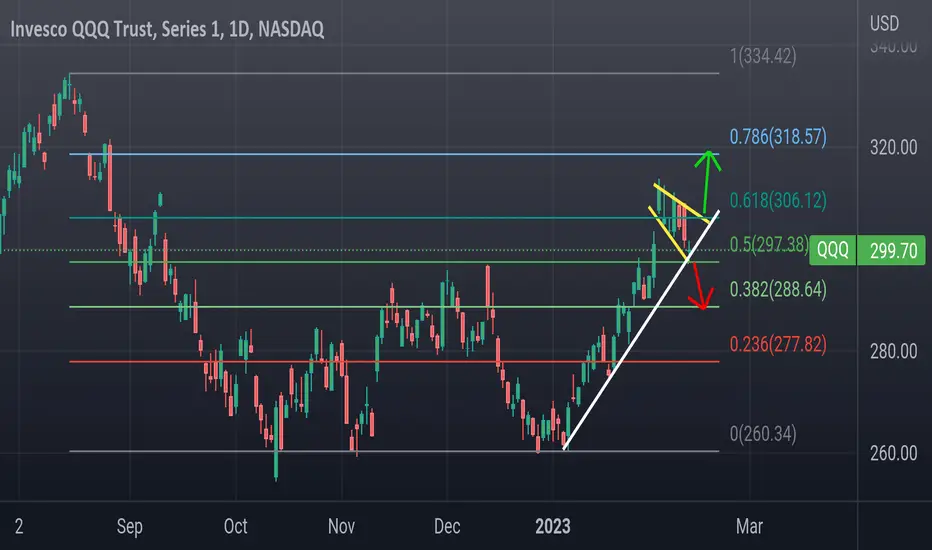Click the USD currency label
The height and width of the screenshot is (550, 932).
point(884,24)
